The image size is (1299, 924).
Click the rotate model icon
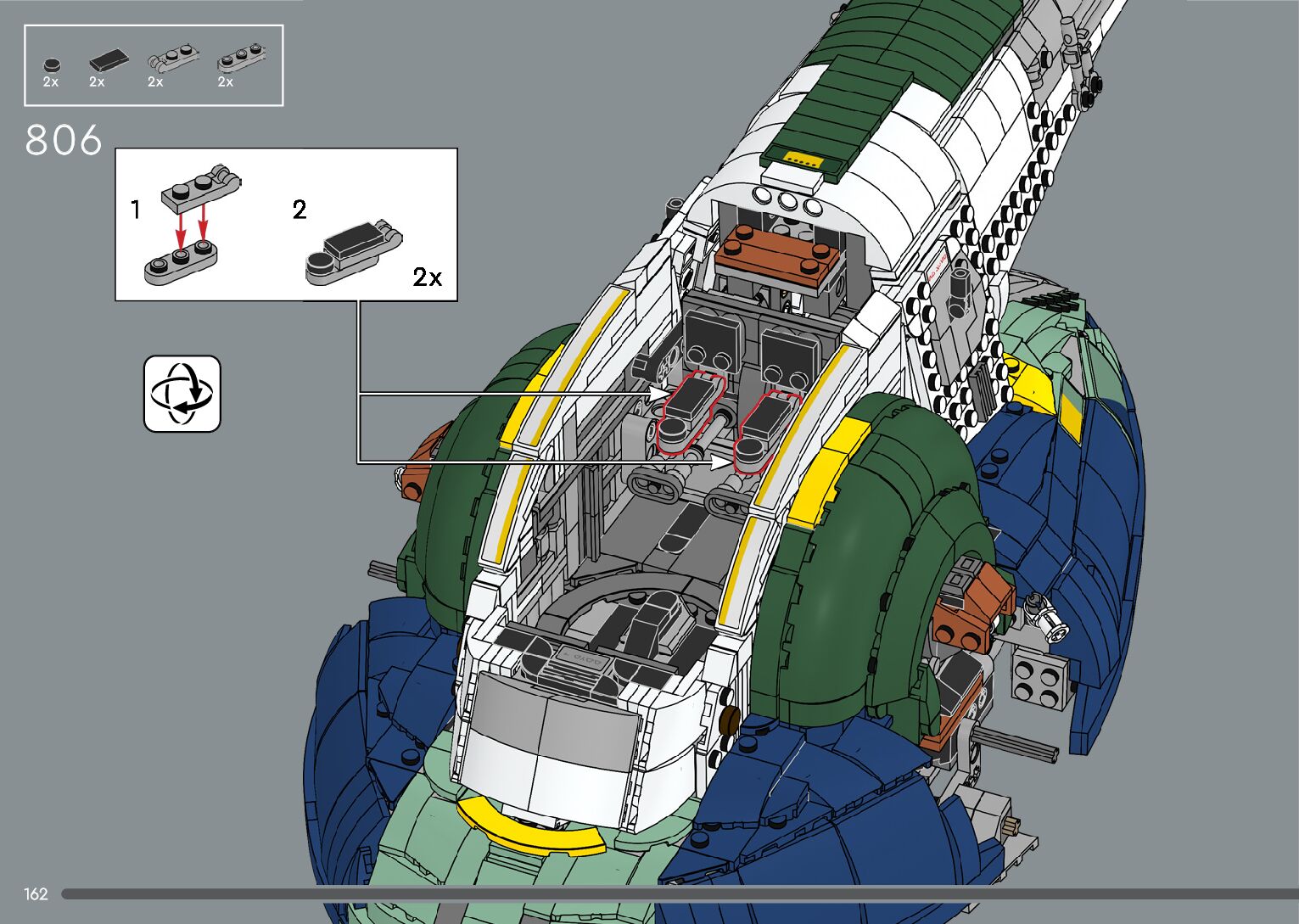pyautogui.click(x=182, y=395)
